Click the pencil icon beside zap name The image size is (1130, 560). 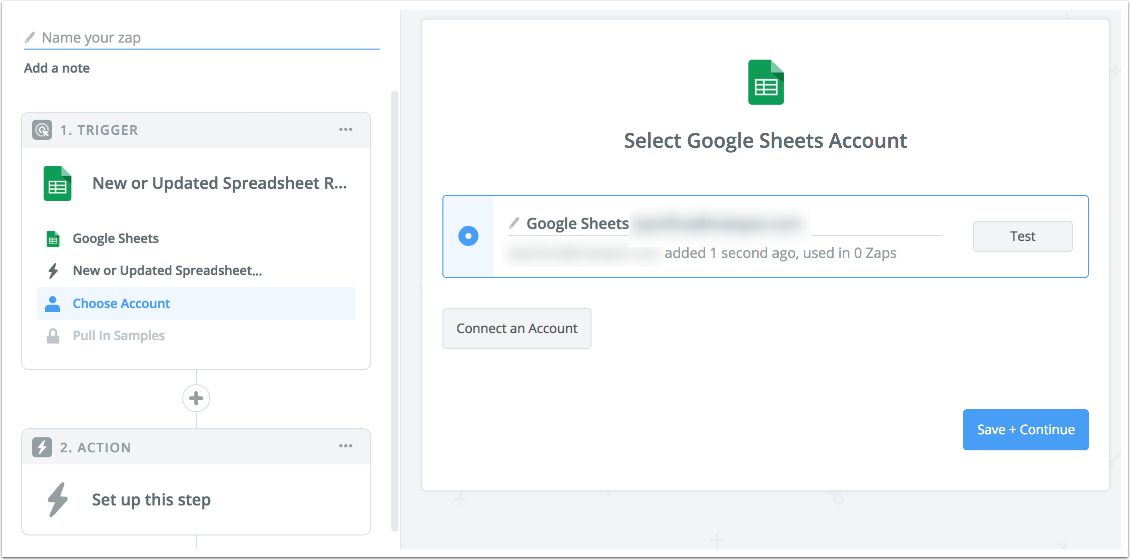30,37
